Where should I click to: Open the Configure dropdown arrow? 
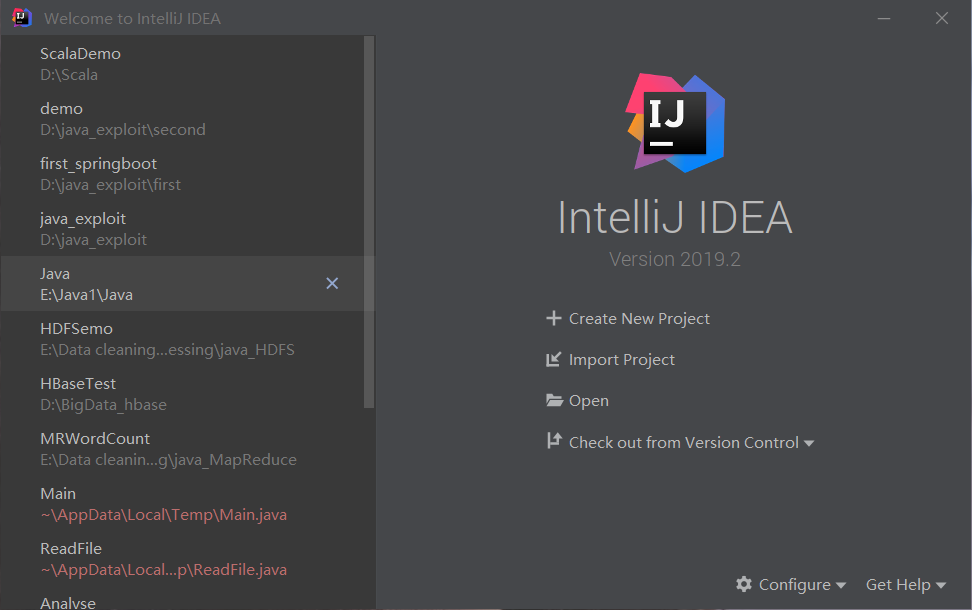(x=841, y=585)
